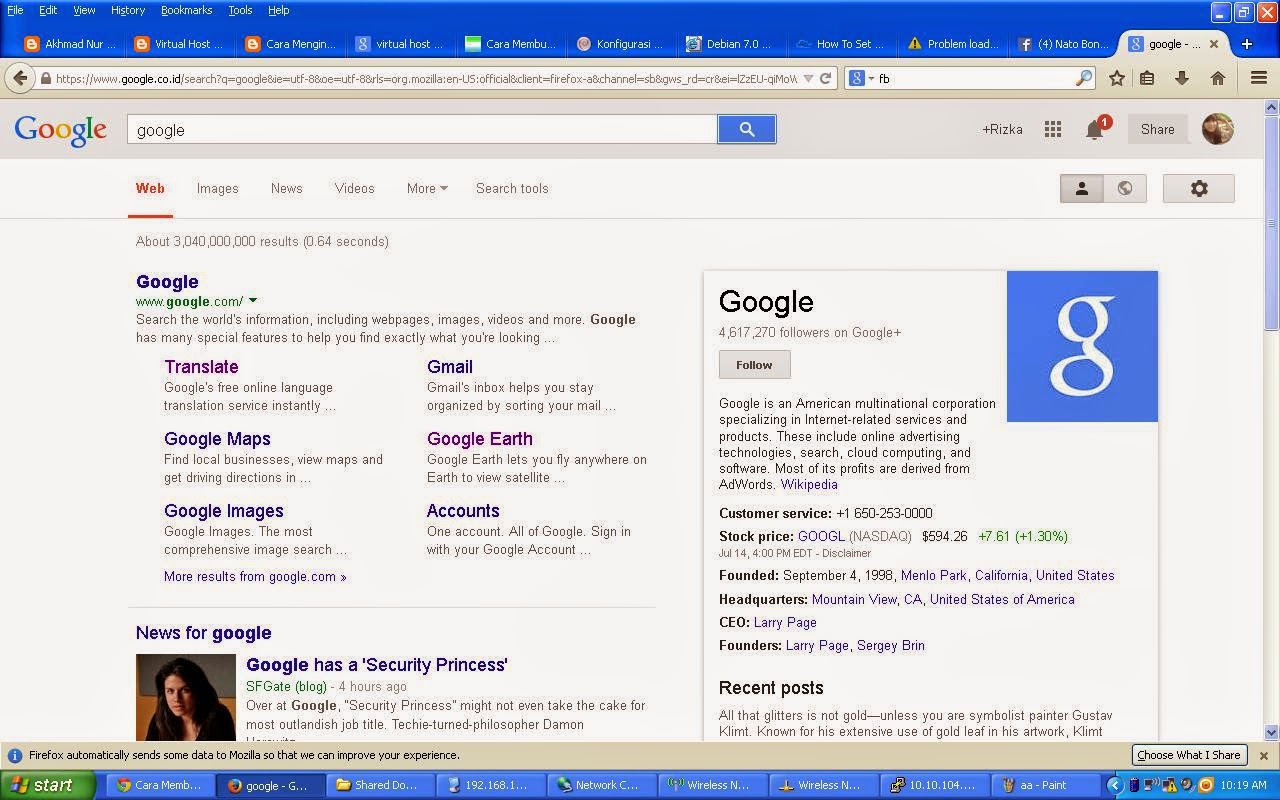Open the search settings gear icon
This screenshot has width=1280, height=800.
click(x=1199, y=188)
